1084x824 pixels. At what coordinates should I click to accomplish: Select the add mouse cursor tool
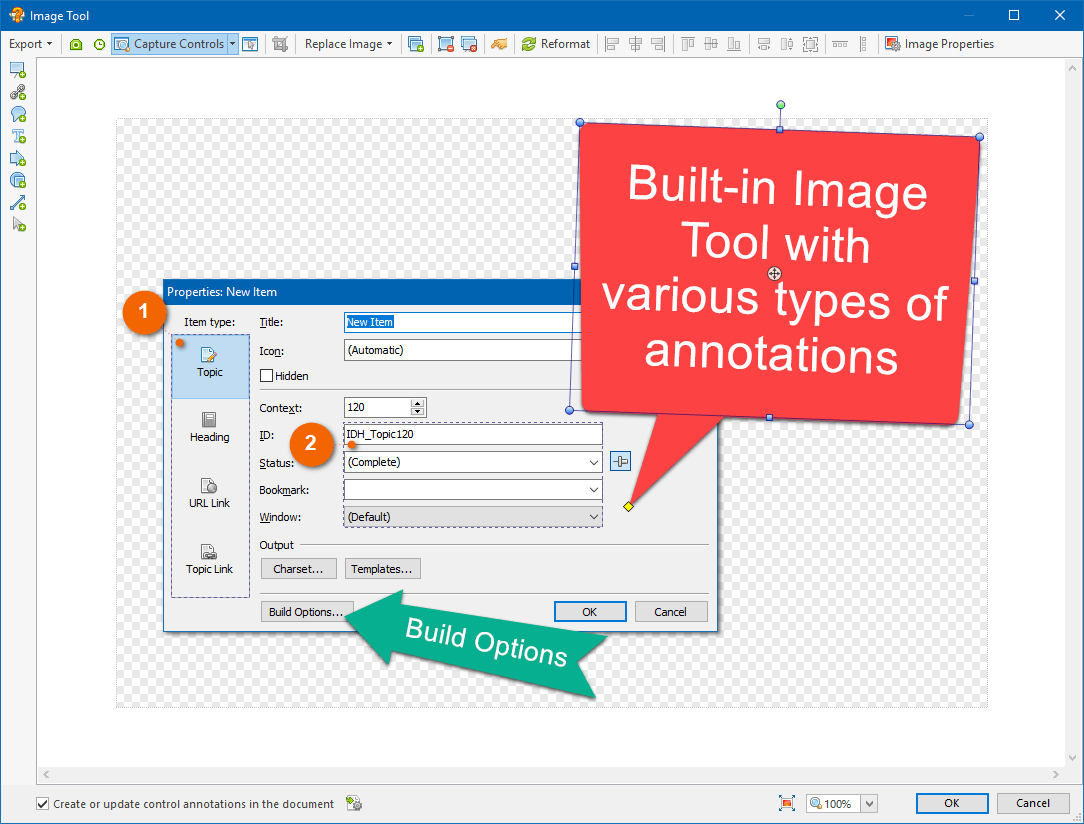pos(17,225)
